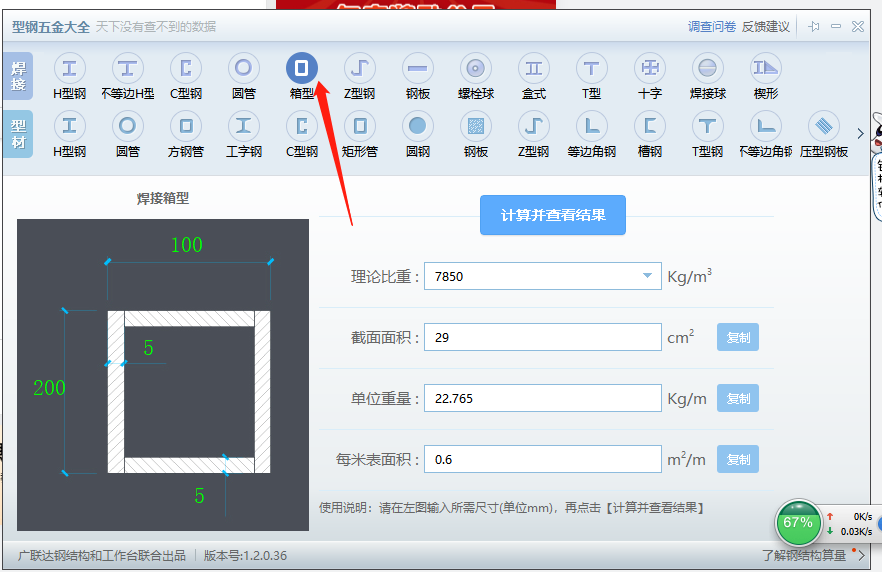The image size is (882, 572).
Task: Open 了解钢结构算量 link
Action: 804,555
